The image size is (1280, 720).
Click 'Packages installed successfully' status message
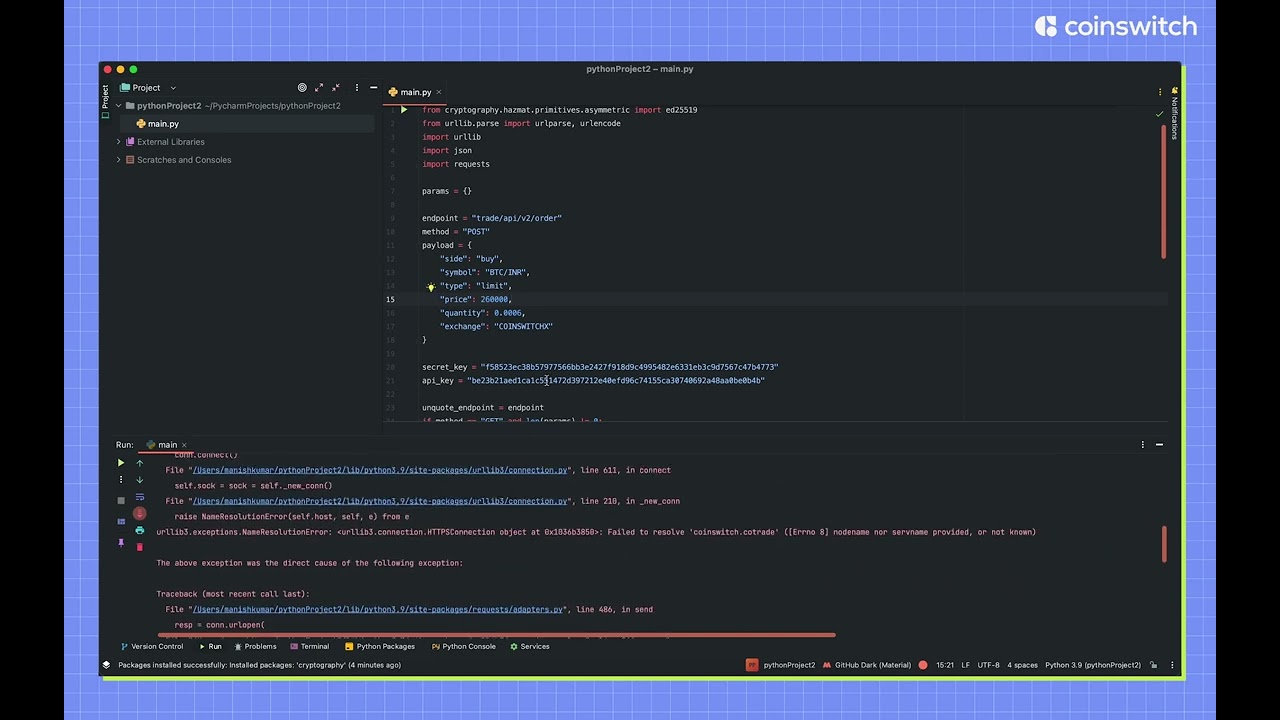[x=259, y=665]
